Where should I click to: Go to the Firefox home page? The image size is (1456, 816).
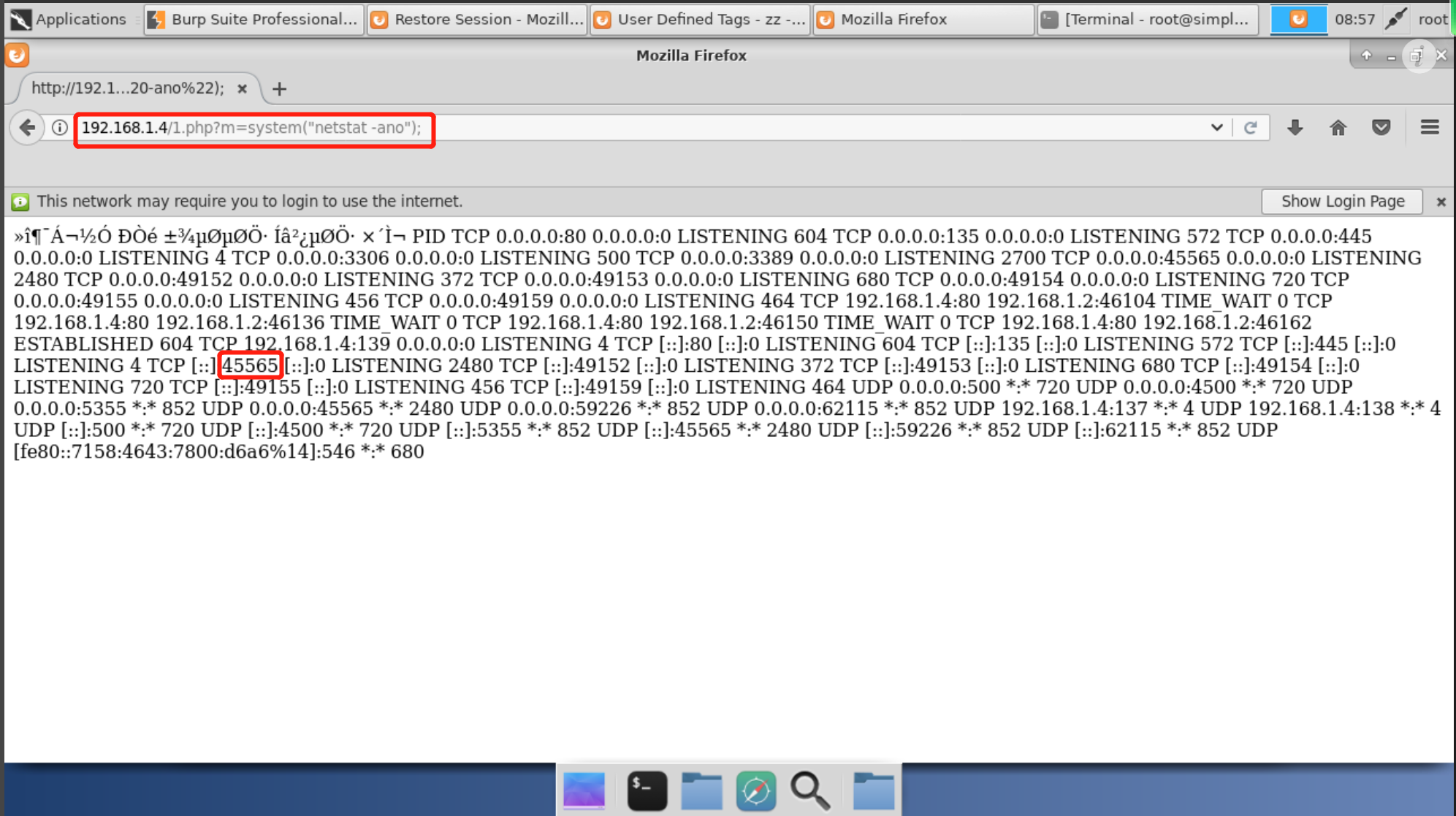tap(1338, 128)
